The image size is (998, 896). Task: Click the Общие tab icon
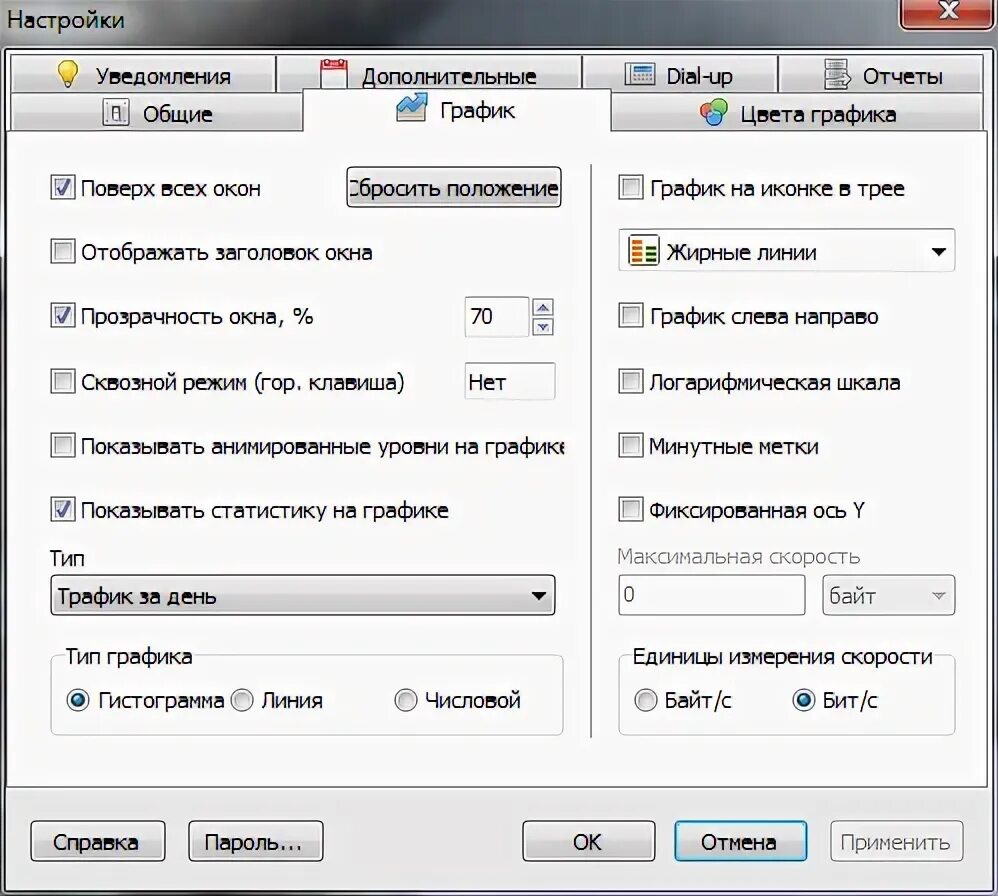[116, 113]
